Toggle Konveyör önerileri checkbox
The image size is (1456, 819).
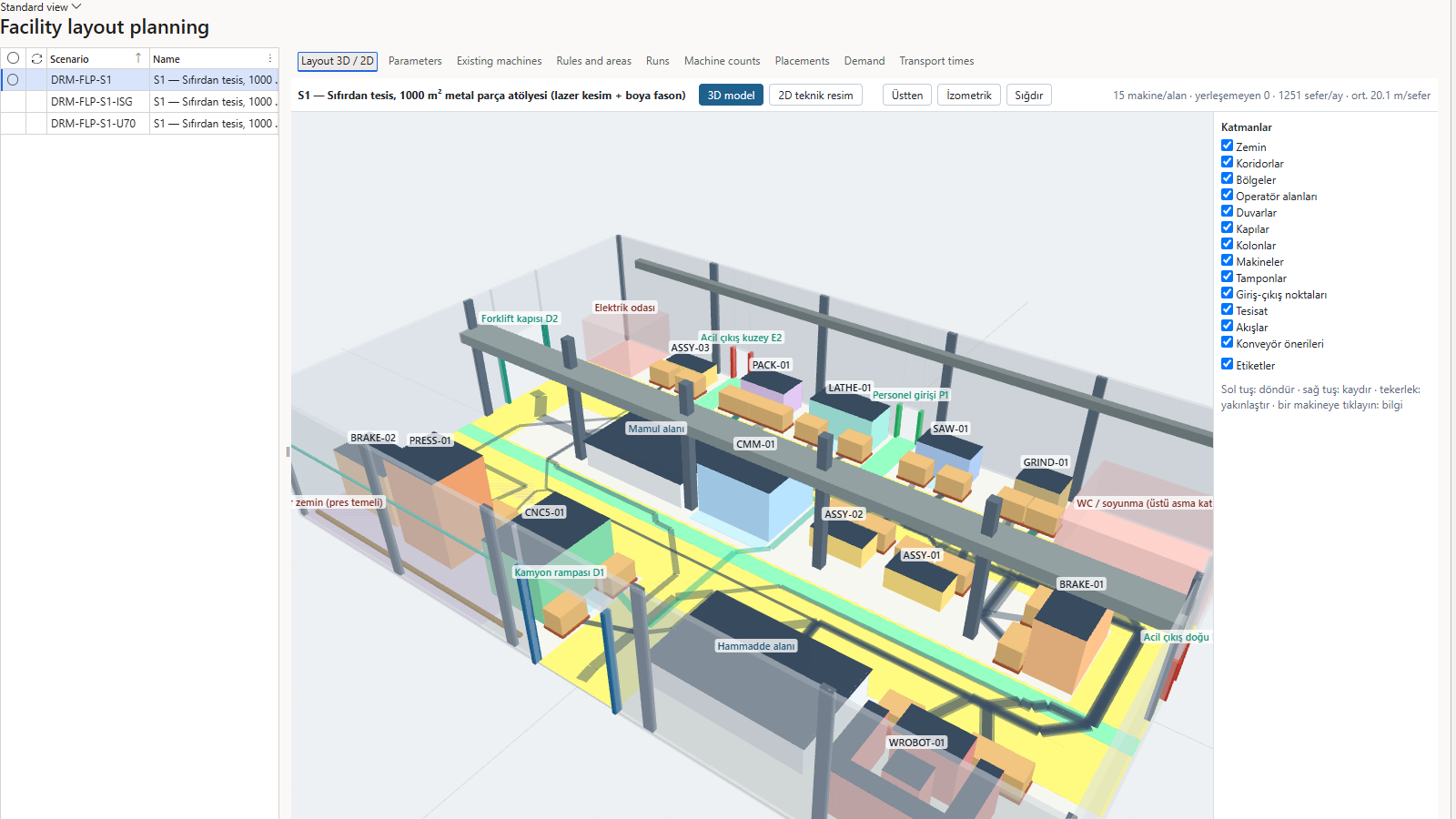tap(1227, 342)
